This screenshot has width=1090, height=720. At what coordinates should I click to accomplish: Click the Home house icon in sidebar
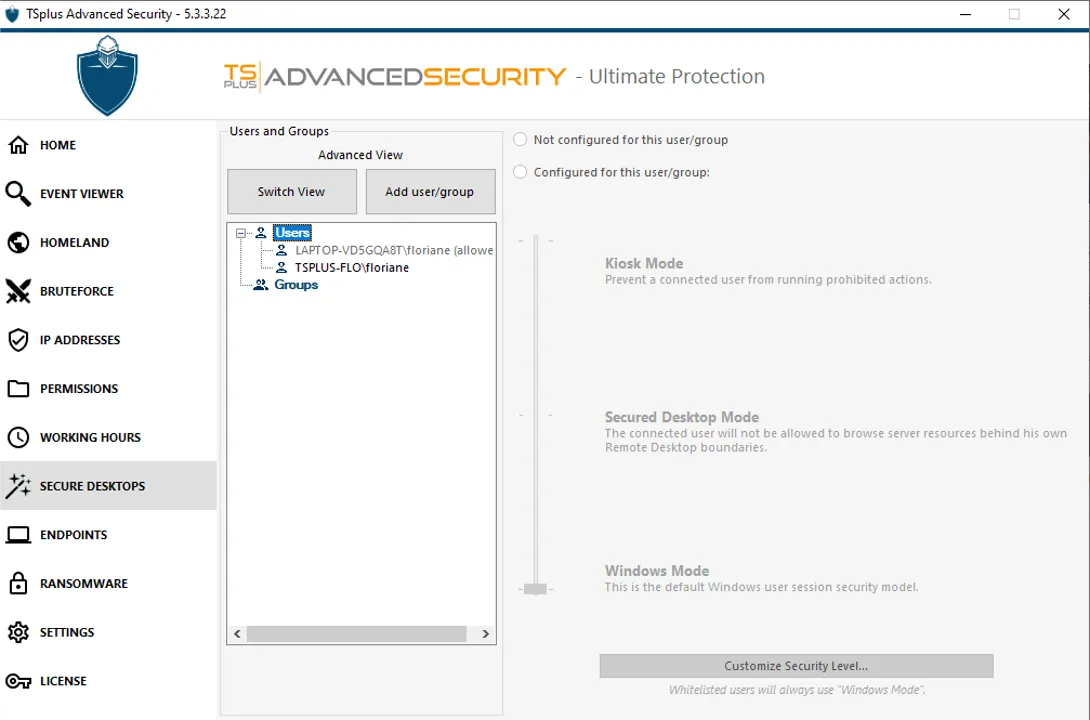point(18,145)
